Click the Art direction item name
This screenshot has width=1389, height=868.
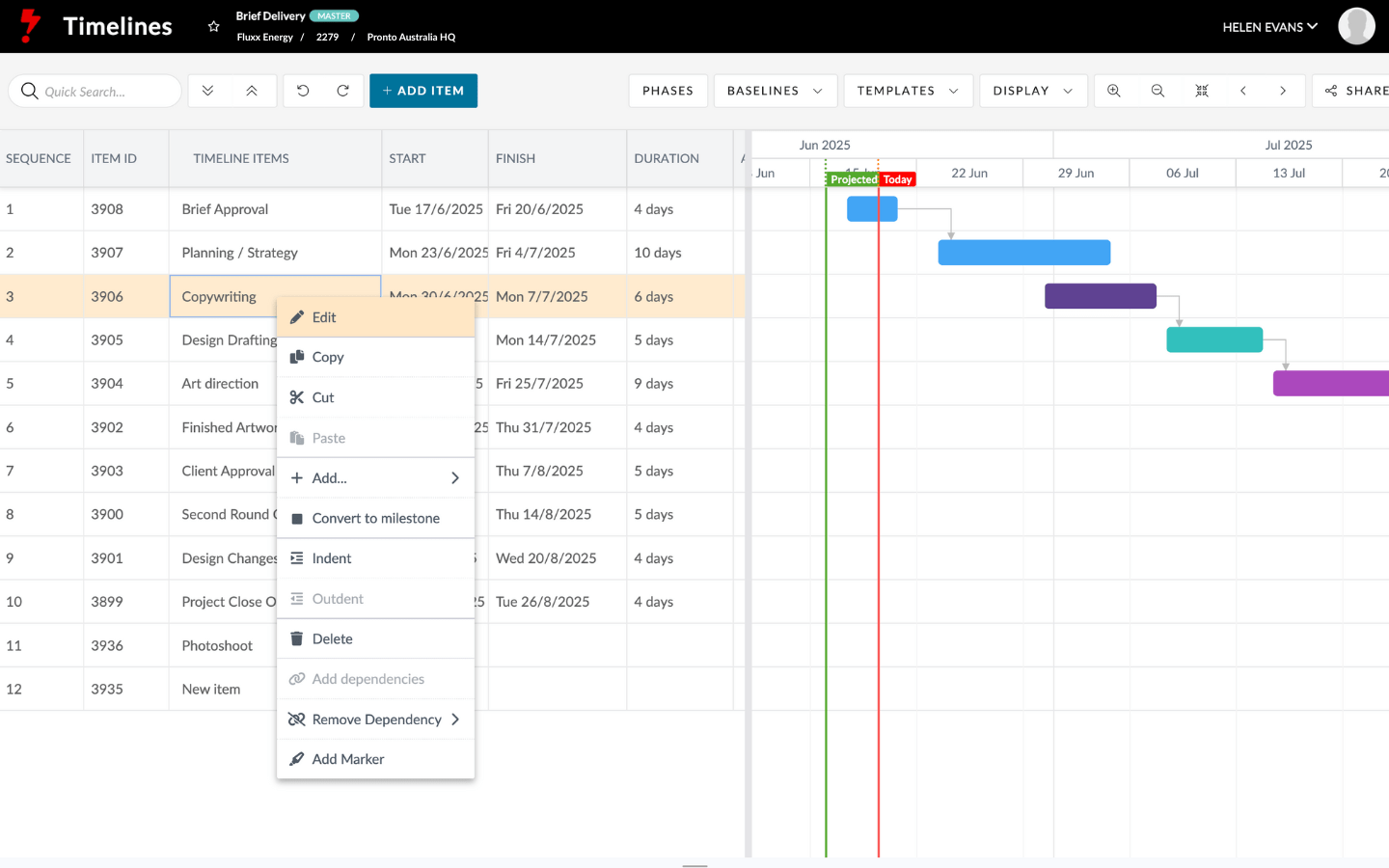click(x=220, y=384)
